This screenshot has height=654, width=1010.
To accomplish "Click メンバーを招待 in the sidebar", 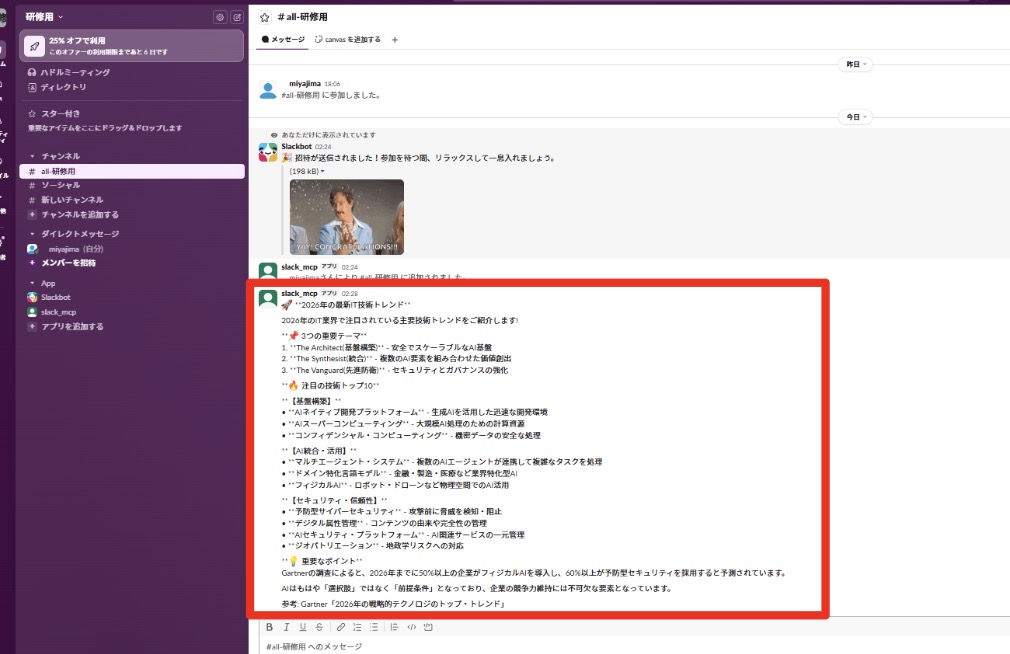I will [x=68, y=263].
